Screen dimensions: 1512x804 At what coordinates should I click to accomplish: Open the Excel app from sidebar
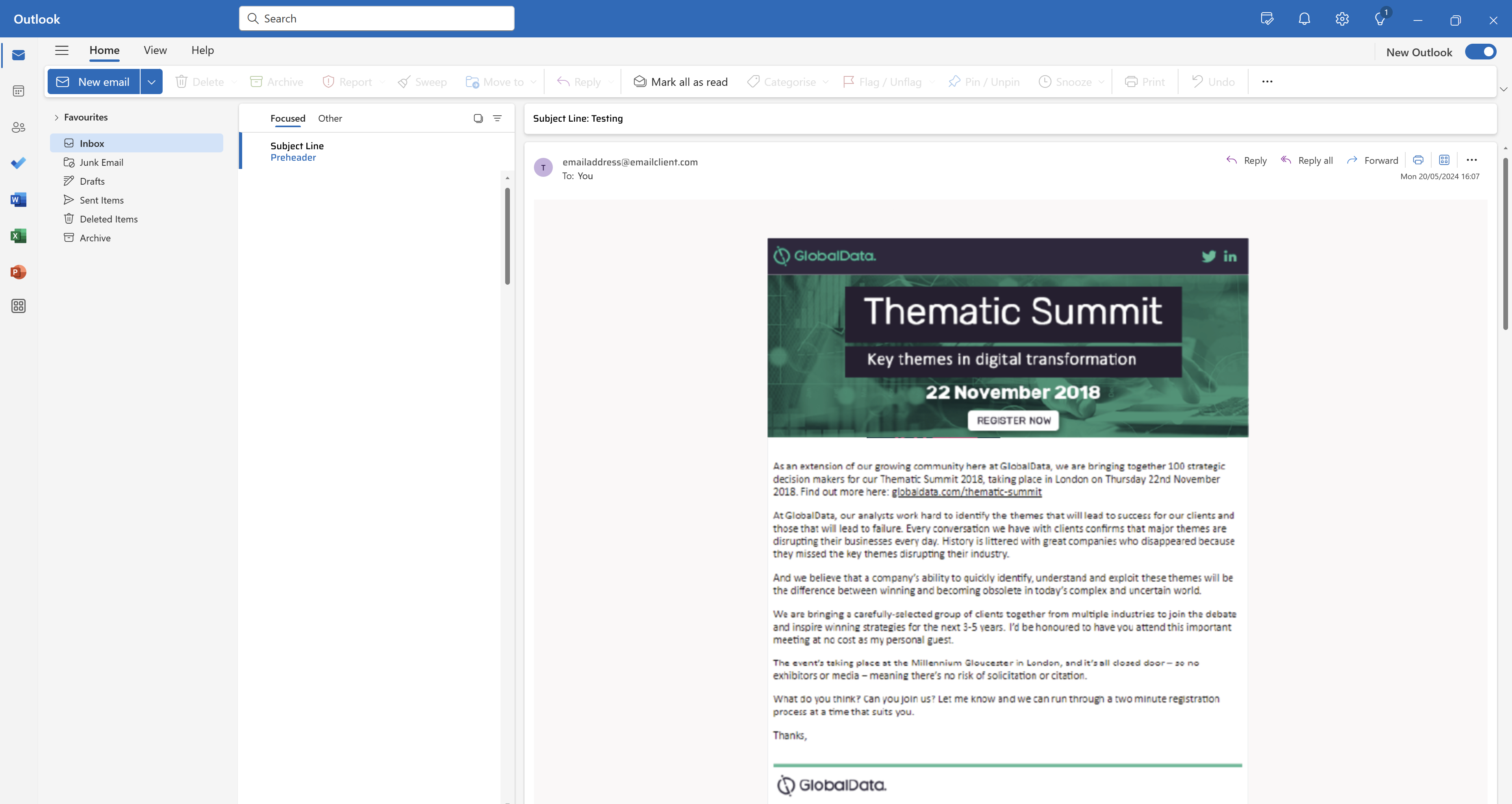(x=18, y=236)
